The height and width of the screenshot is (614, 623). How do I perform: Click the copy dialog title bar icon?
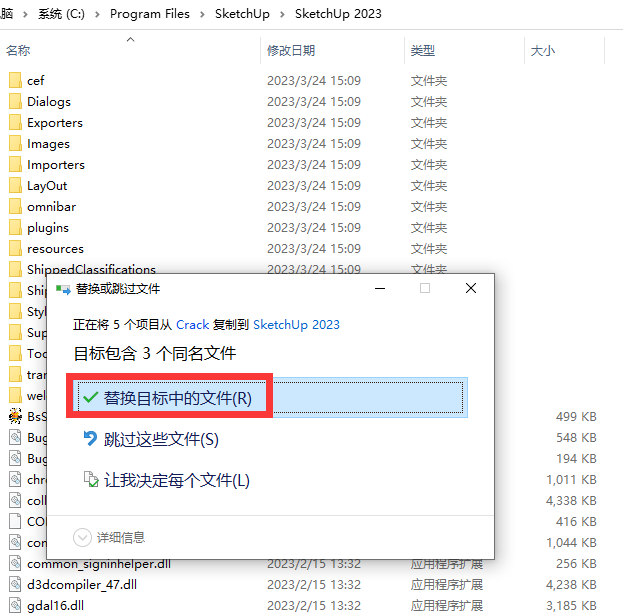coord(63,289)
